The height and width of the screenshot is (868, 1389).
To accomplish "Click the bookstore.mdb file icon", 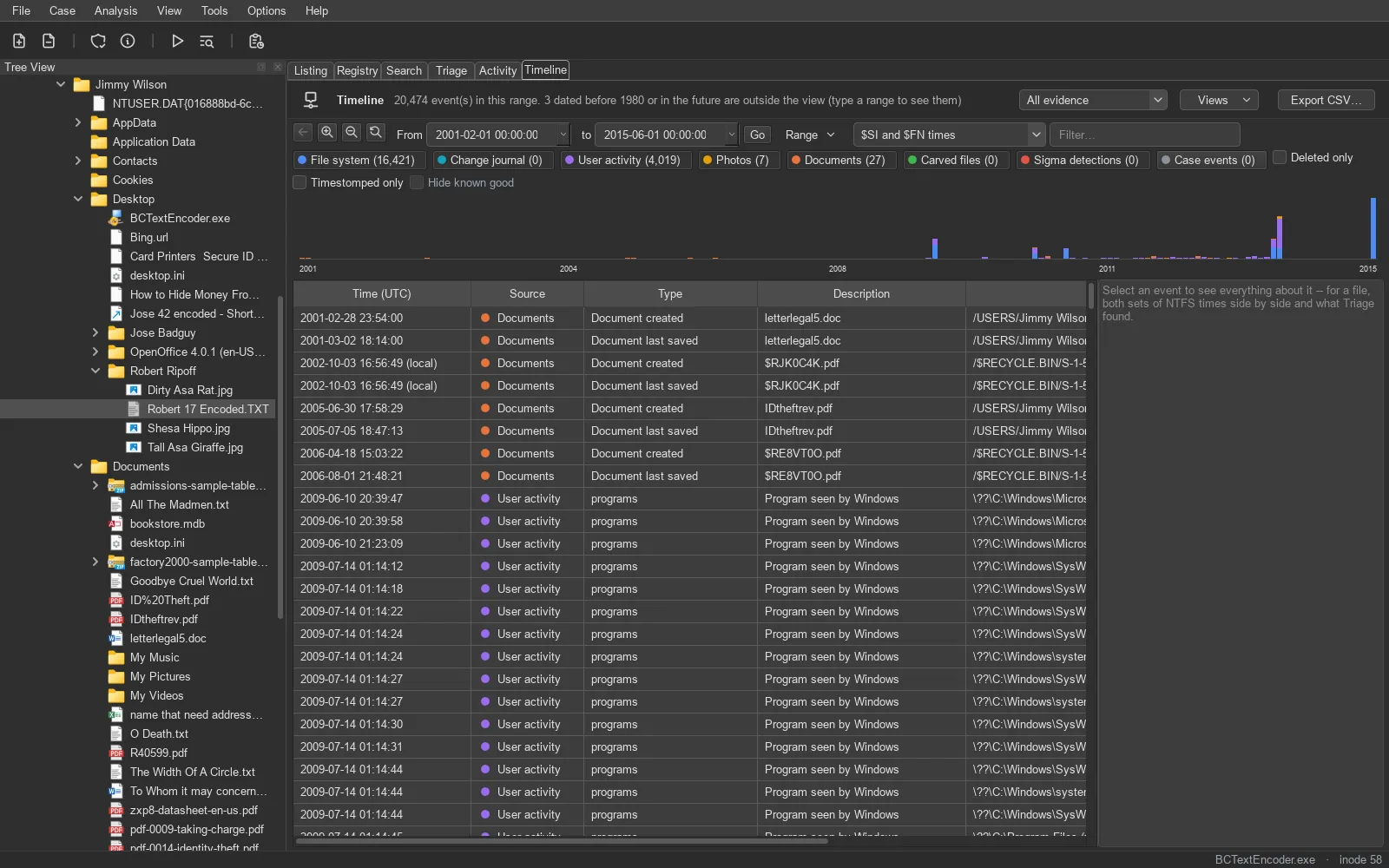I will click(115, 524).
